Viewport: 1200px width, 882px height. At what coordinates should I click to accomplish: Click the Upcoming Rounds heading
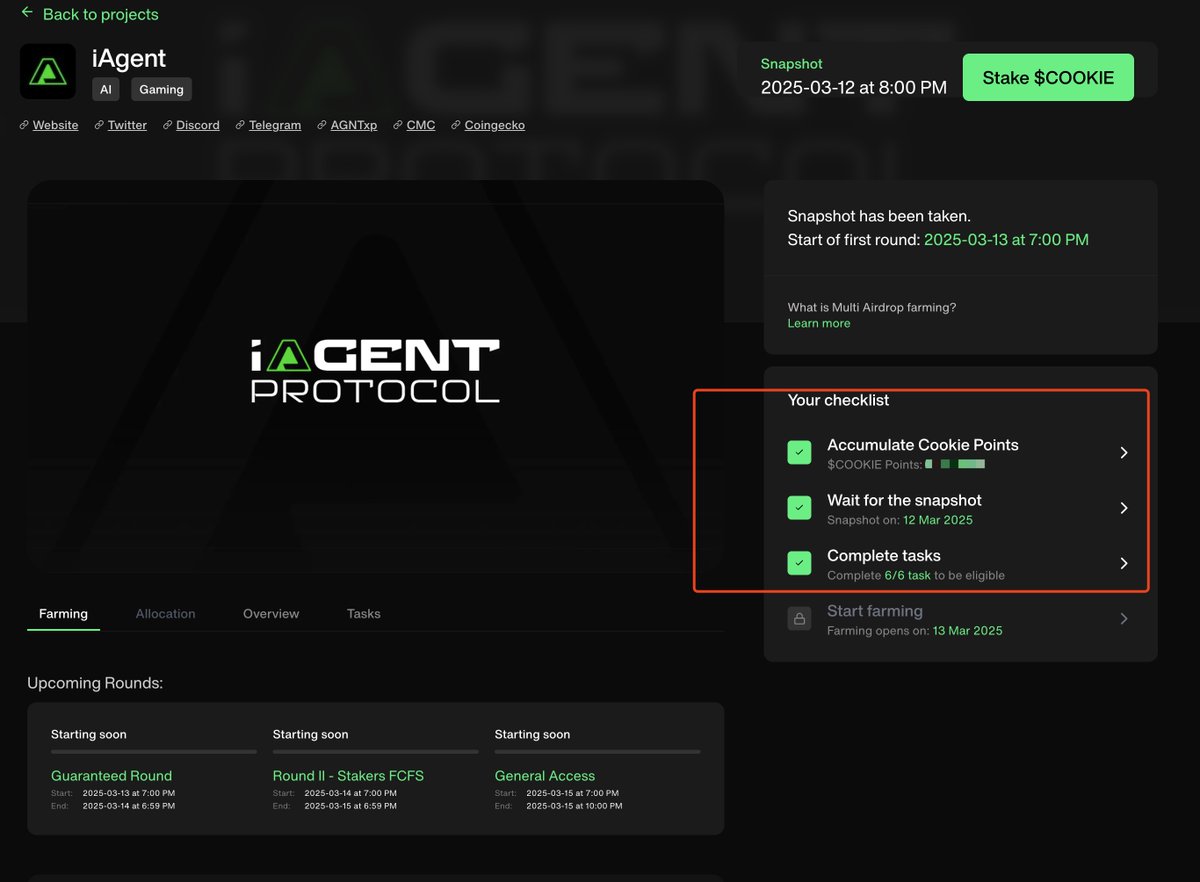coord(95,683)
